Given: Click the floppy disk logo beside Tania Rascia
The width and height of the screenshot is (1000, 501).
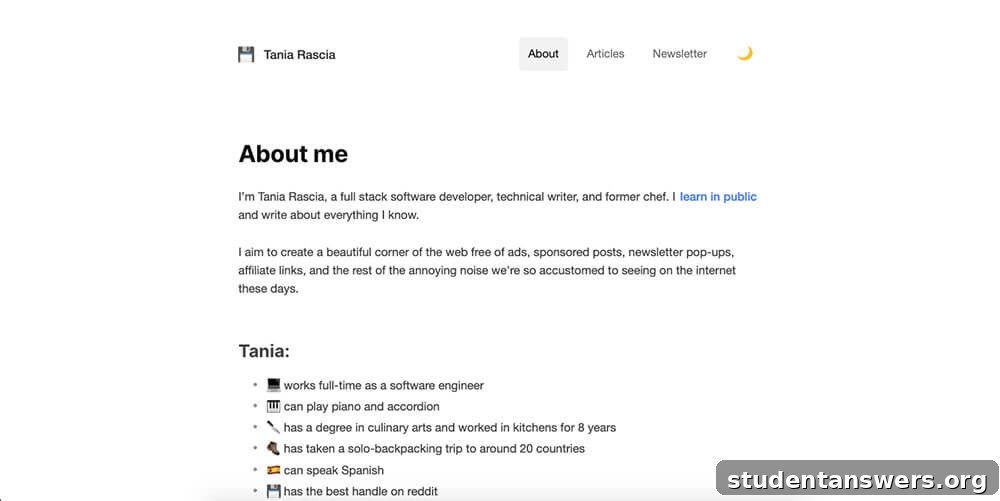Looking at the screenshot, I should point(246,54).
